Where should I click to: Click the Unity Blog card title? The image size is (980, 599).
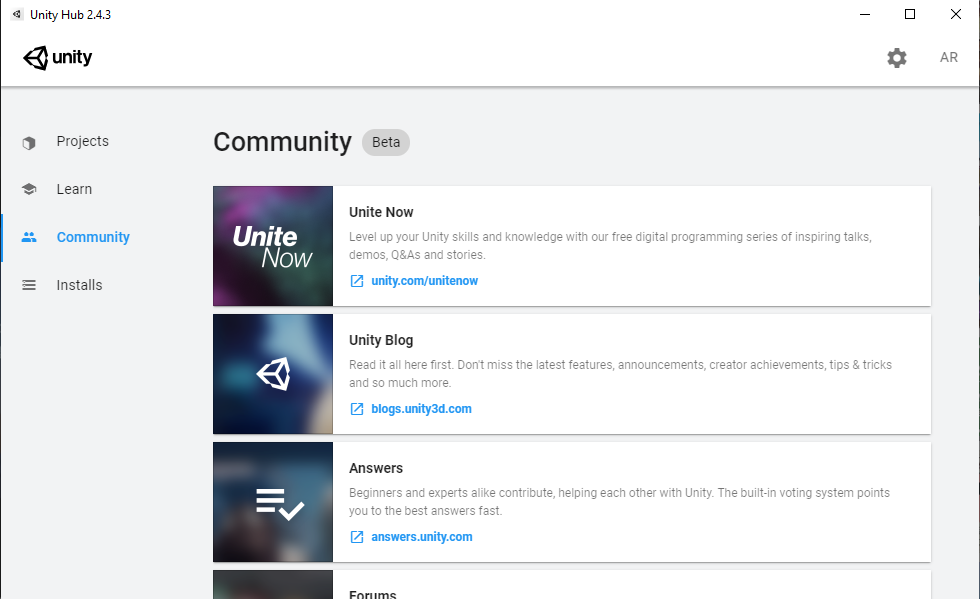[381, 340]
